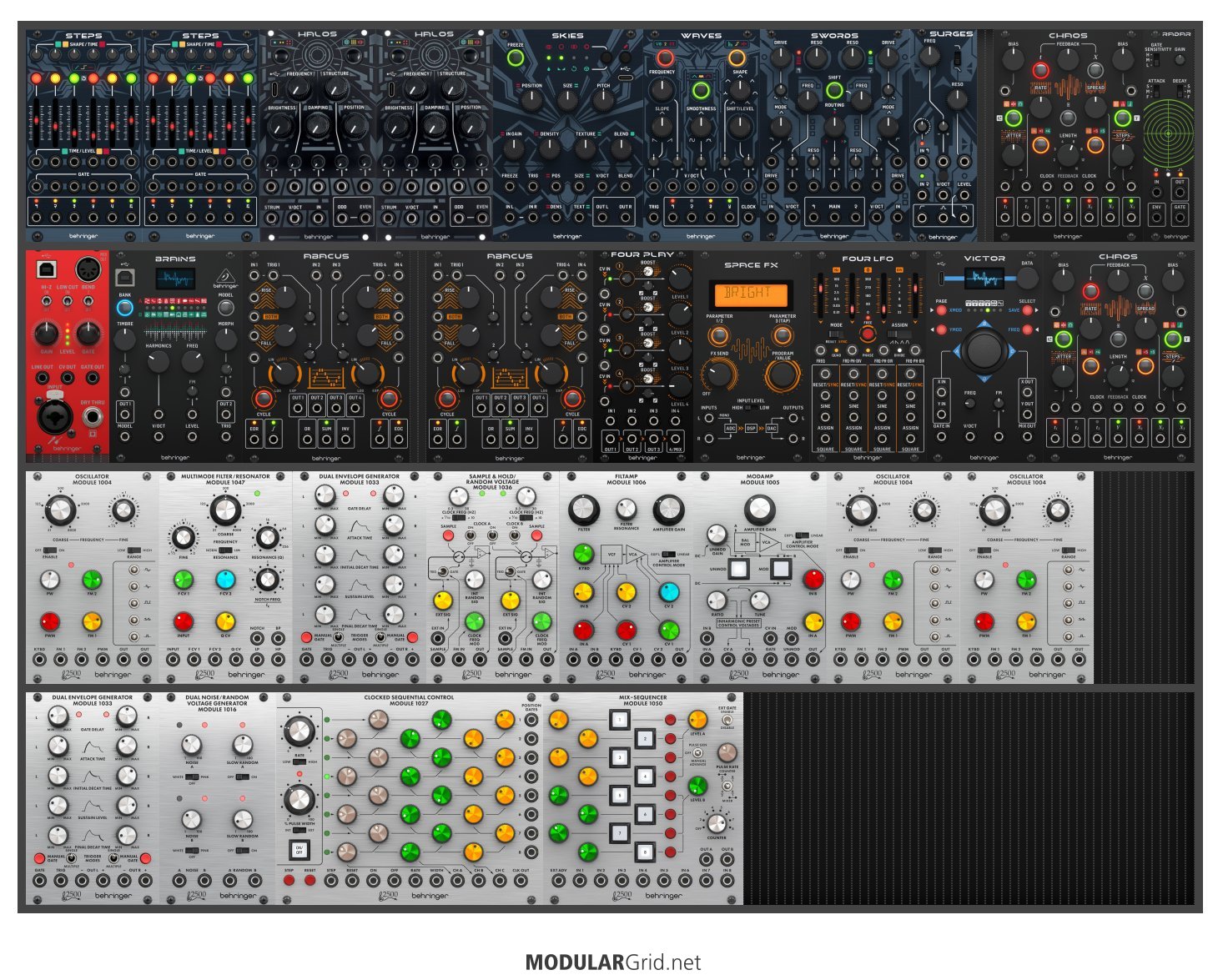Click the FILTER knob on Filtamp 1006
The width and height of the screenshot is (1228, 980).
[x=584, y=509]
